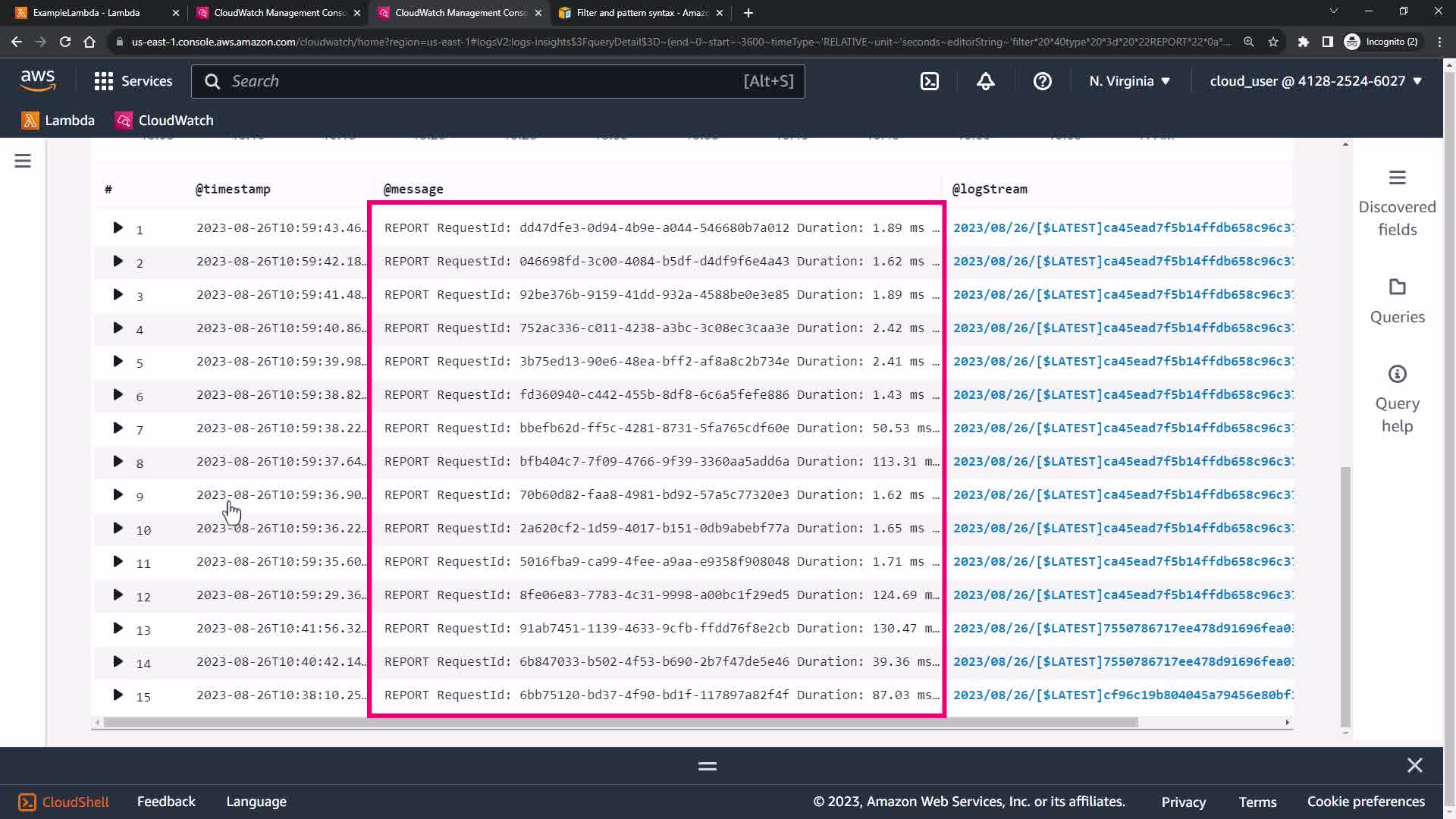Expand log result row 1
The width and height of the screenshot is (1456, 819).
[x=118, y=227]
